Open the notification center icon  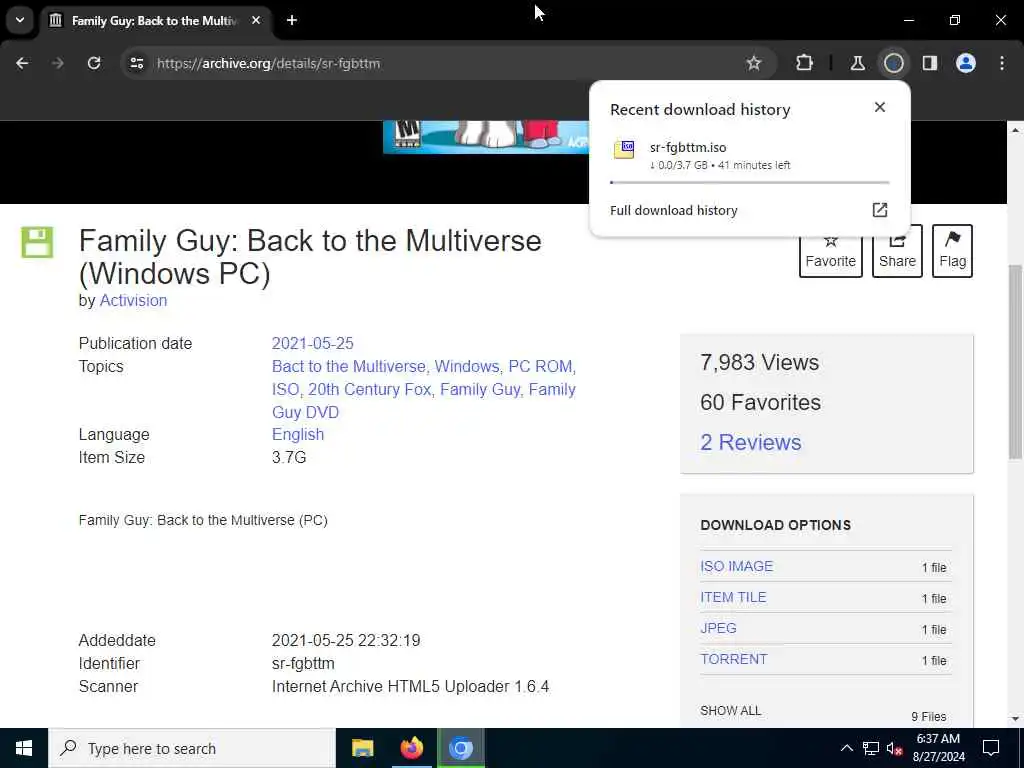click(x=991, y=748)
